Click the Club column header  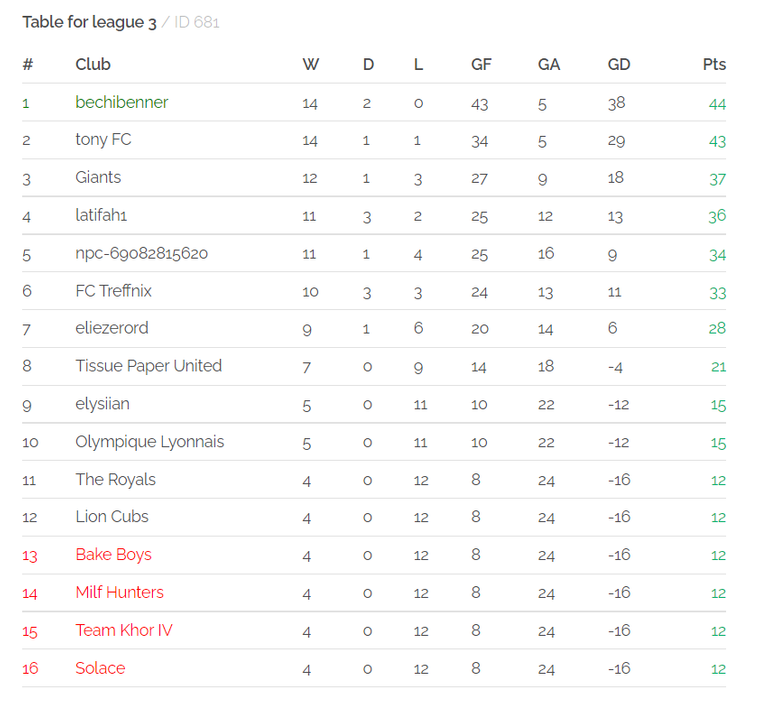pos(93,64)
